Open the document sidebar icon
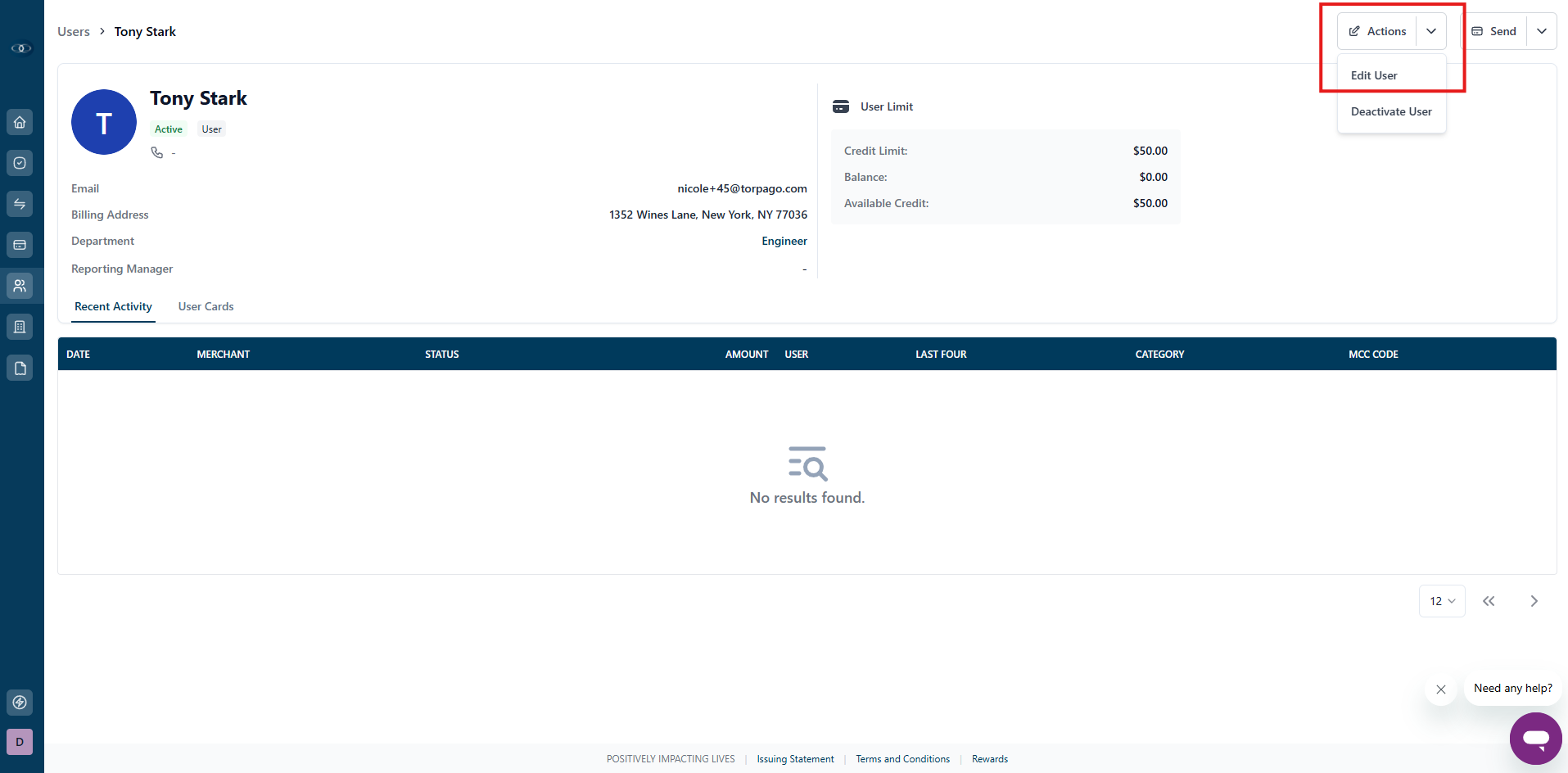1568x773 pixels. click(20, 368)
